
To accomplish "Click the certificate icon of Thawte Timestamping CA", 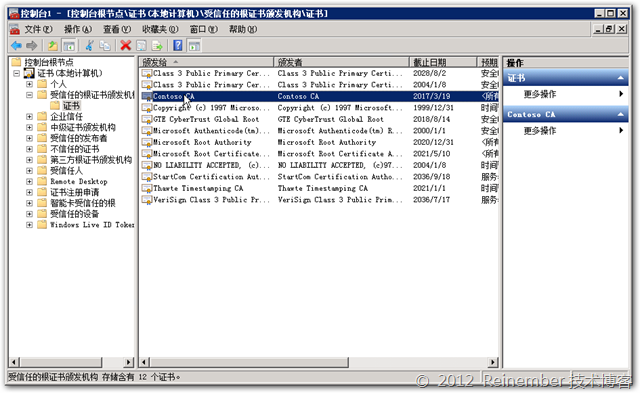I will click(x=146, y=189).
